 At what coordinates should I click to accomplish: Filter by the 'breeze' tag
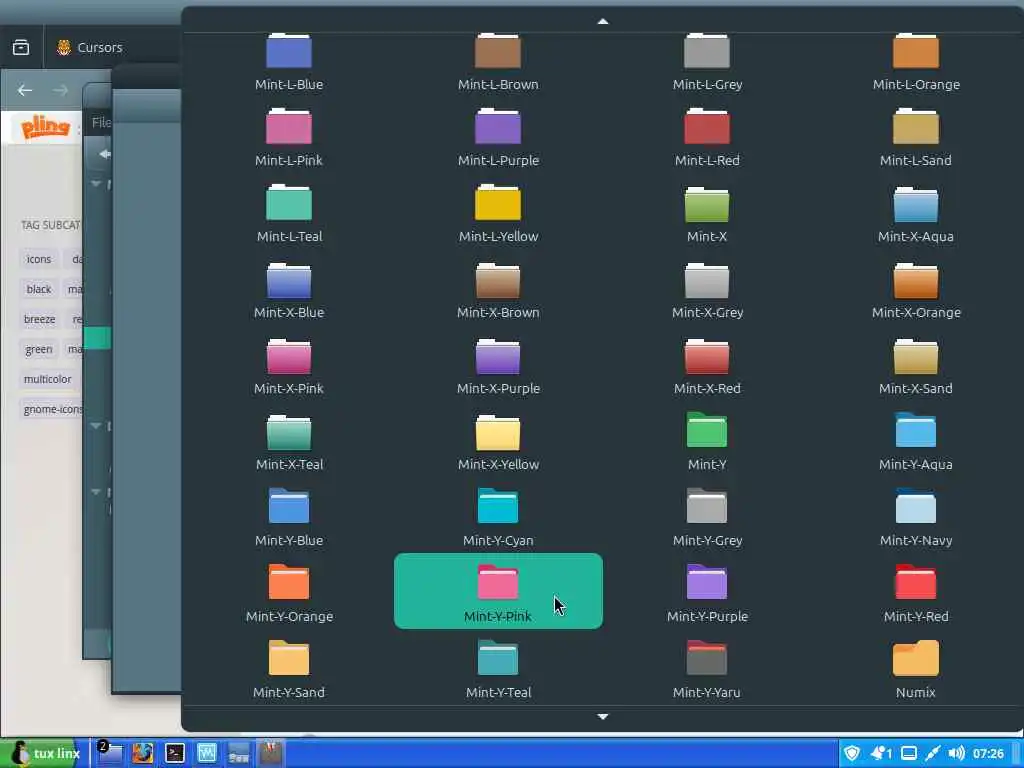tap(39, 319)
